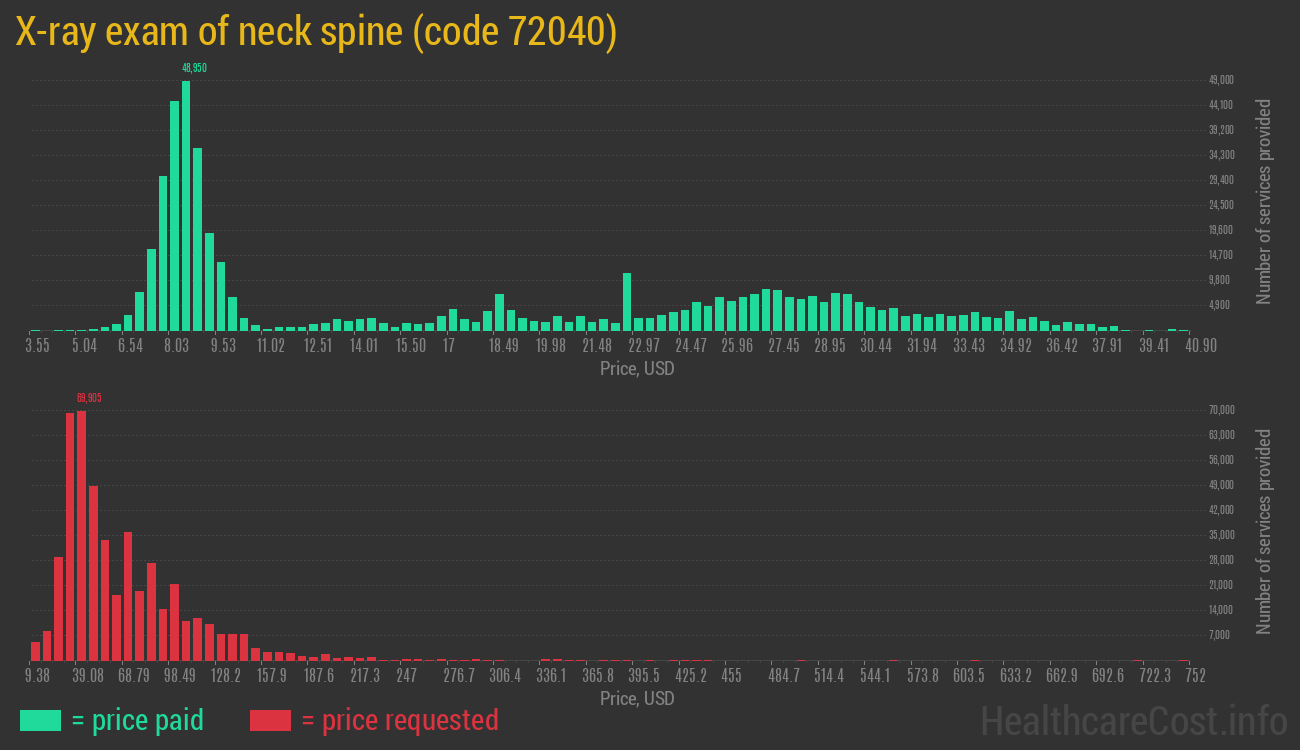Image resolution: width=1300 pixels, height=750 pixels.
Task: Select the 'price requested' legend text
Action: 399,720
